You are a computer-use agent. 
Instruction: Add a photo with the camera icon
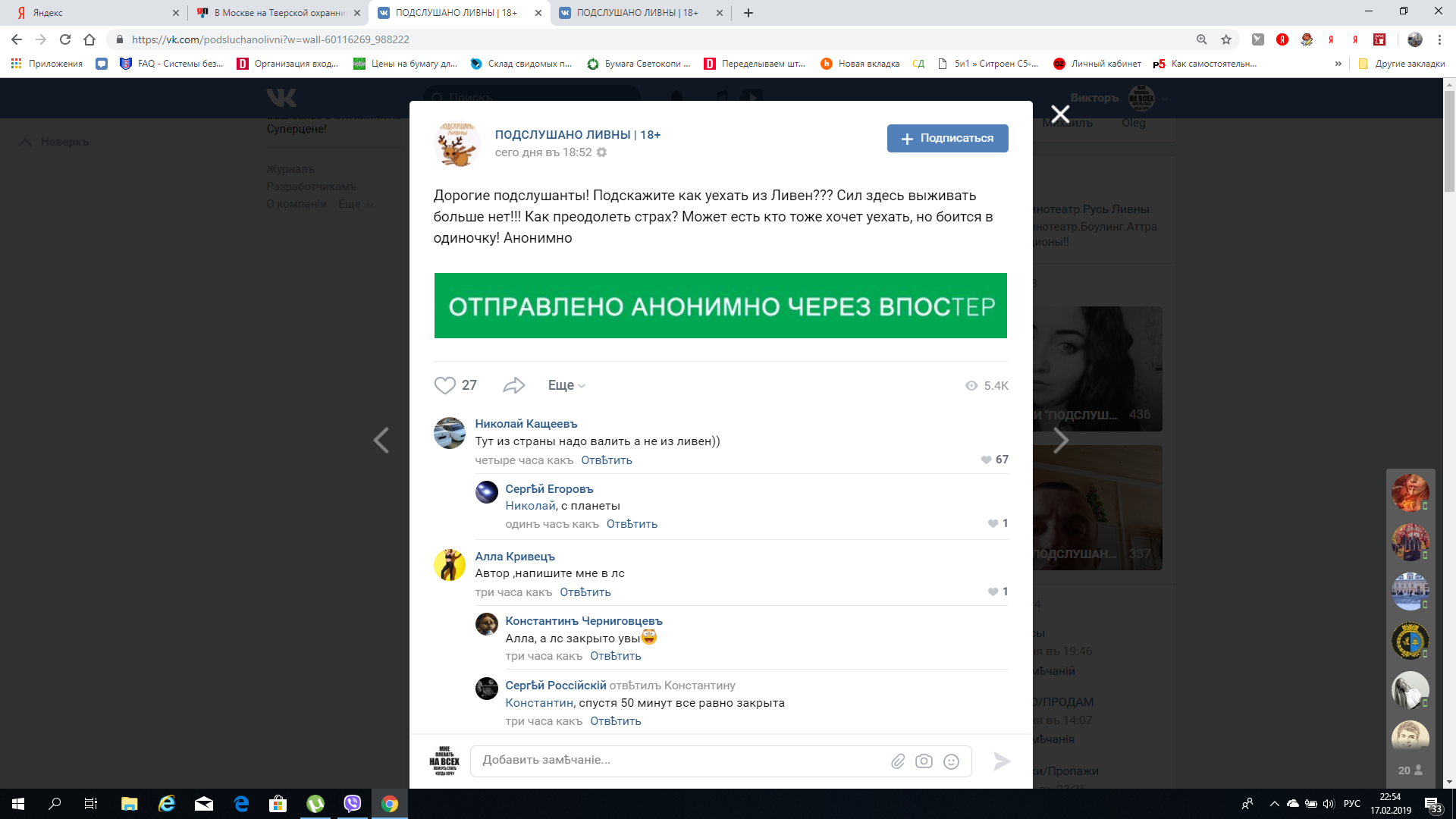click(924, 761)
